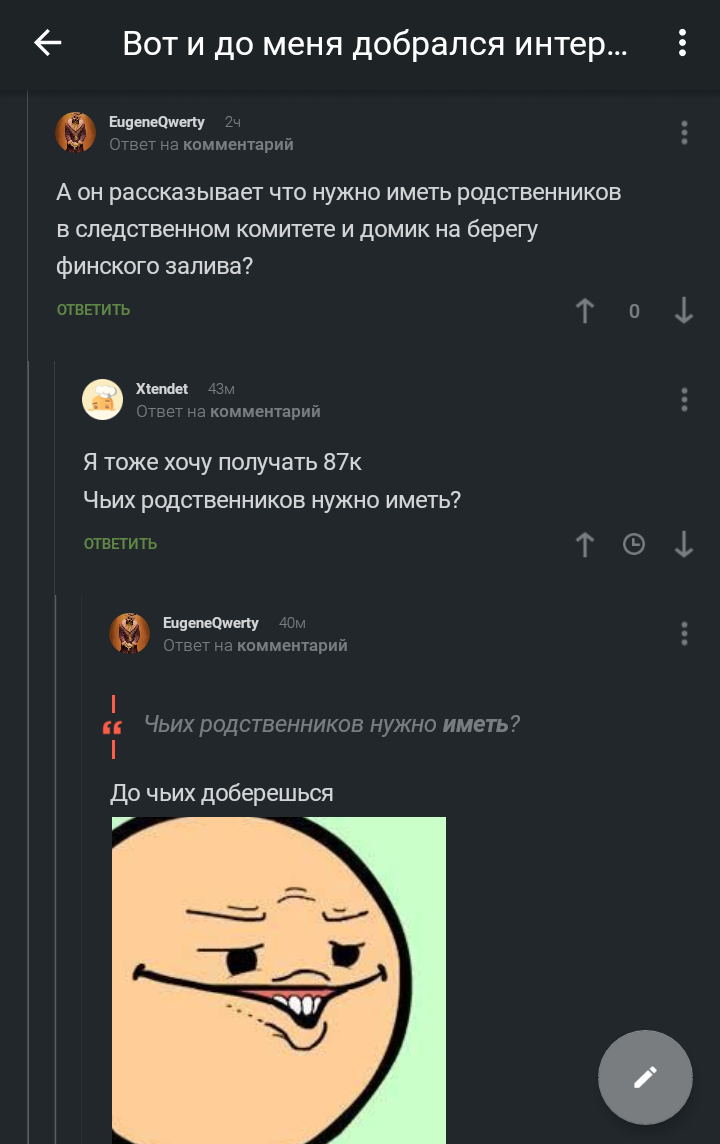Tap the quoted text 'Чьих родственников нужно иметь?'
Image resolution: width=720 pixels, height=1144 pixels.
click(x=332, y=724)
